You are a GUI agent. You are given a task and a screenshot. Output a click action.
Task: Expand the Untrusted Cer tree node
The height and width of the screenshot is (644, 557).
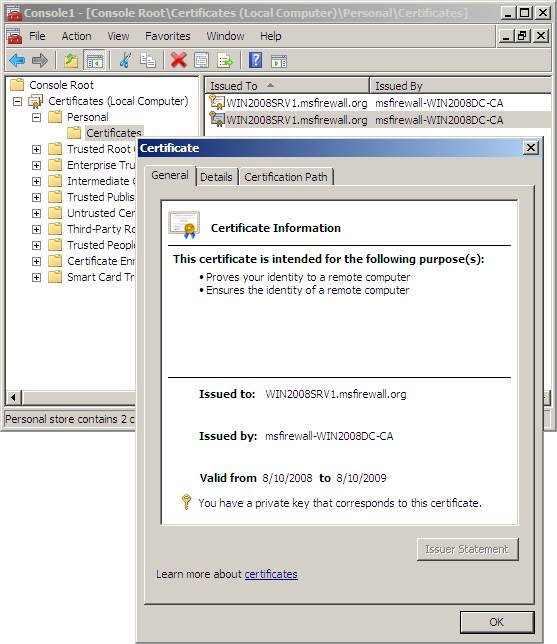[x=37, y=214]
